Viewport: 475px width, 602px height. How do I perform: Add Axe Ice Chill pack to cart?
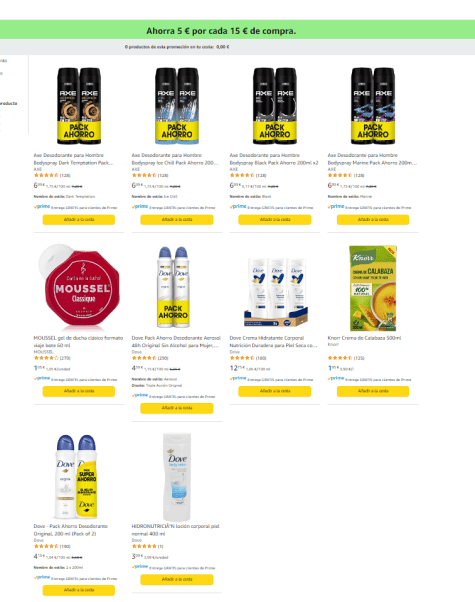coord(177,220)
